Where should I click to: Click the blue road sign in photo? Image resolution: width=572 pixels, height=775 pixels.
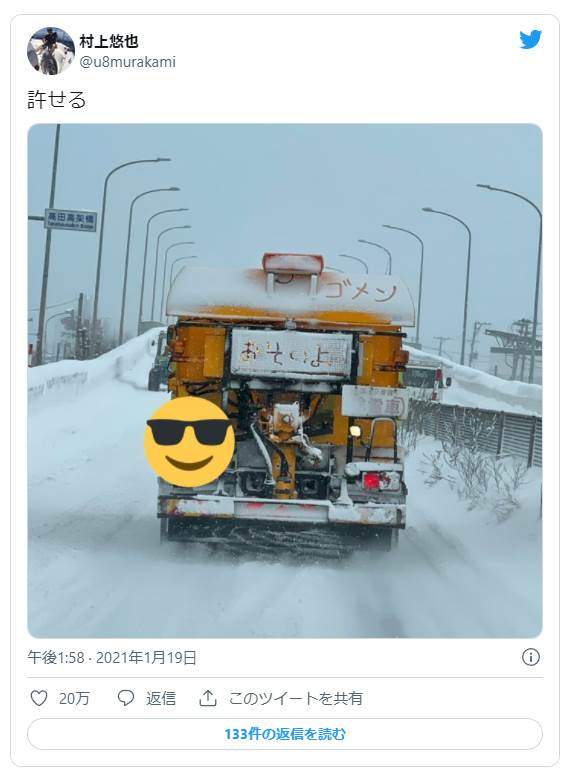pyautogui.click(x=71, y=220)
